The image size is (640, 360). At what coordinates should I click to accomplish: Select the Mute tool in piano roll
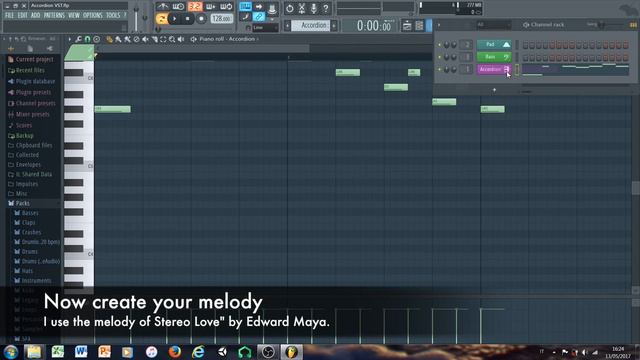pos(145,39)
